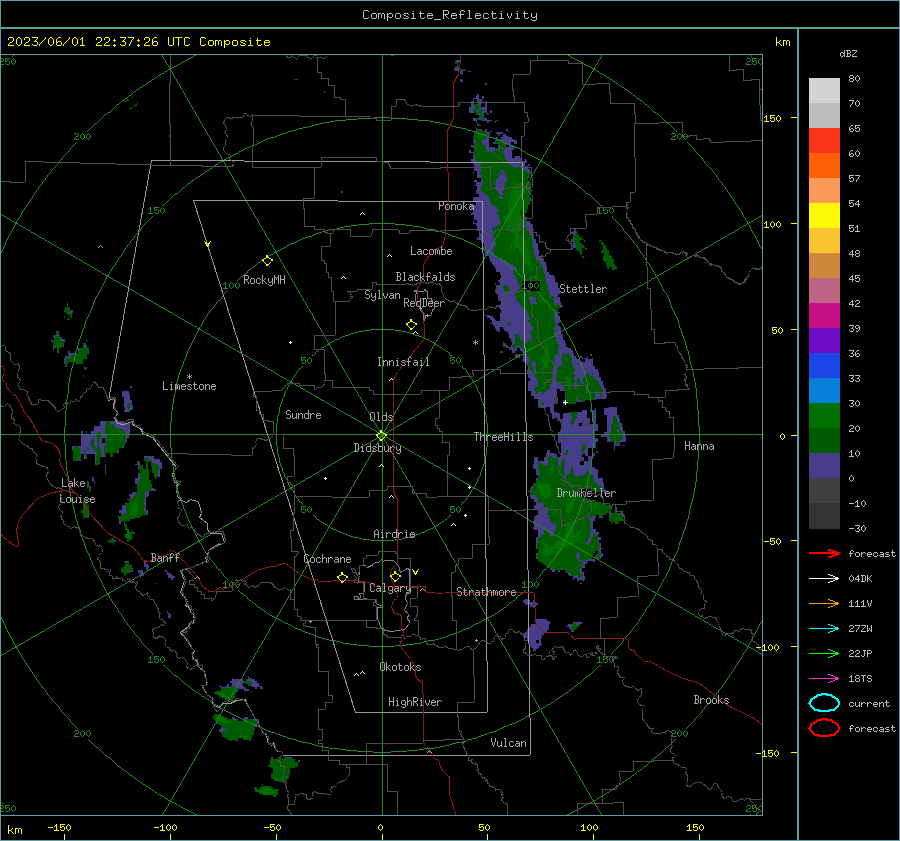Click the Drumheller label on the map
Screen dimensions: 900x841
[586, 493]
